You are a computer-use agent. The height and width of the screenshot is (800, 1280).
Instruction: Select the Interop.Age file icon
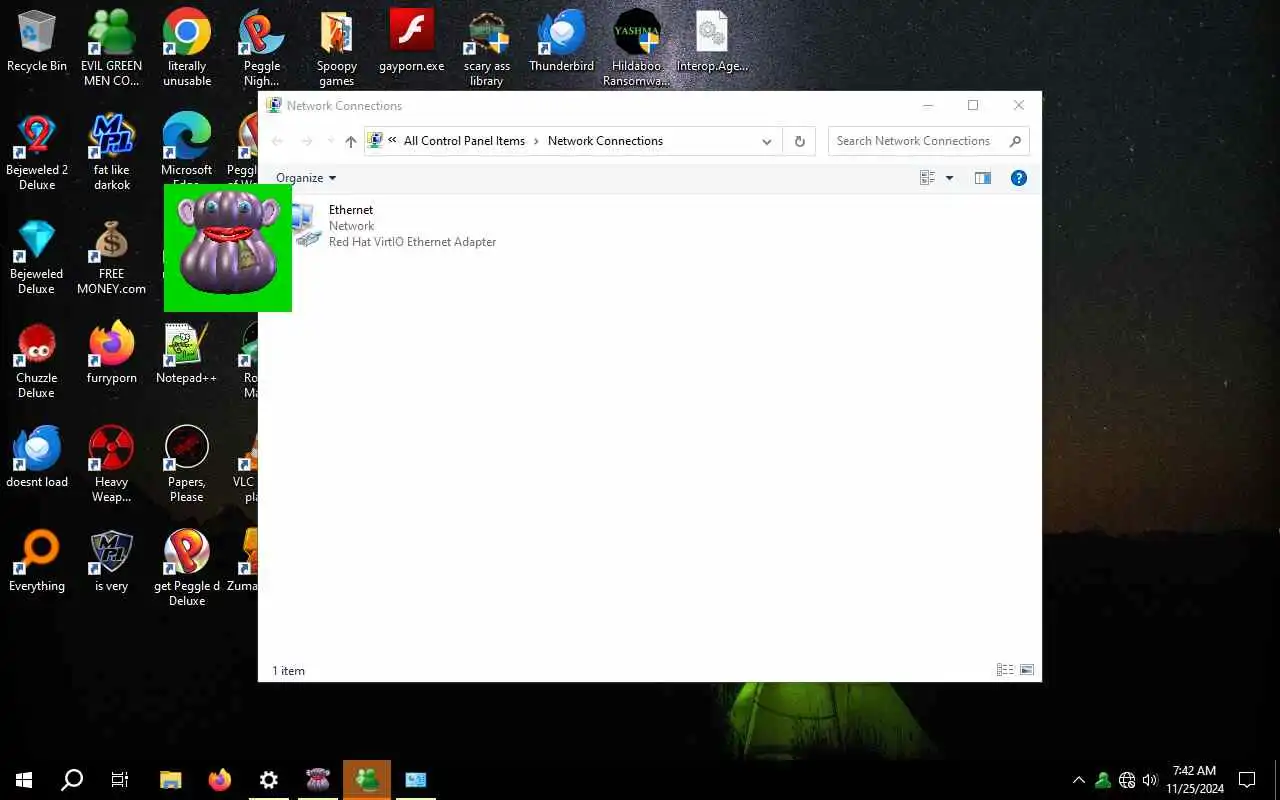tap(712, 42)
